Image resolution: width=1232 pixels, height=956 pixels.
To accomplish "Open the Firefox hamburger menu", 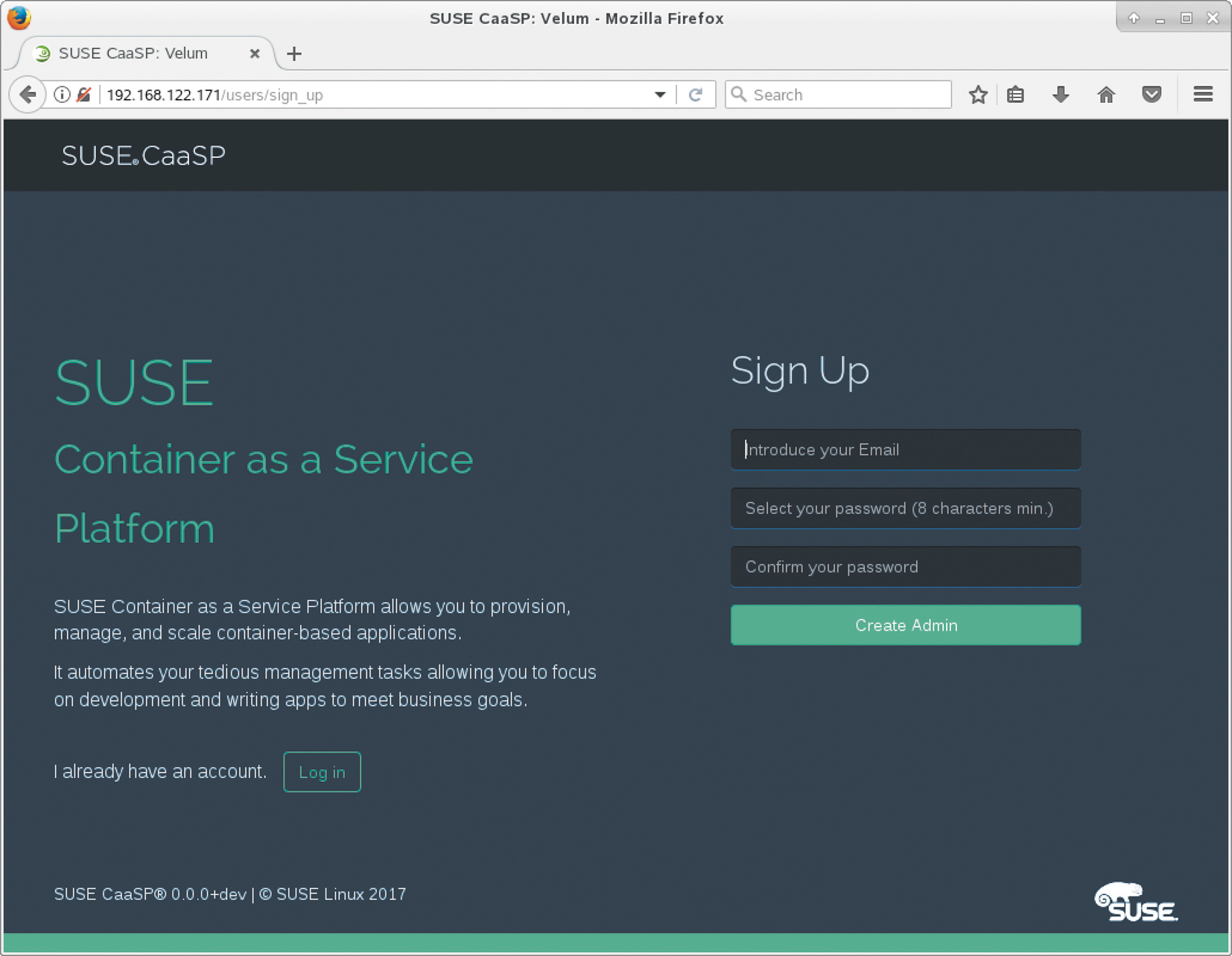I will [x=1203, y=95].
